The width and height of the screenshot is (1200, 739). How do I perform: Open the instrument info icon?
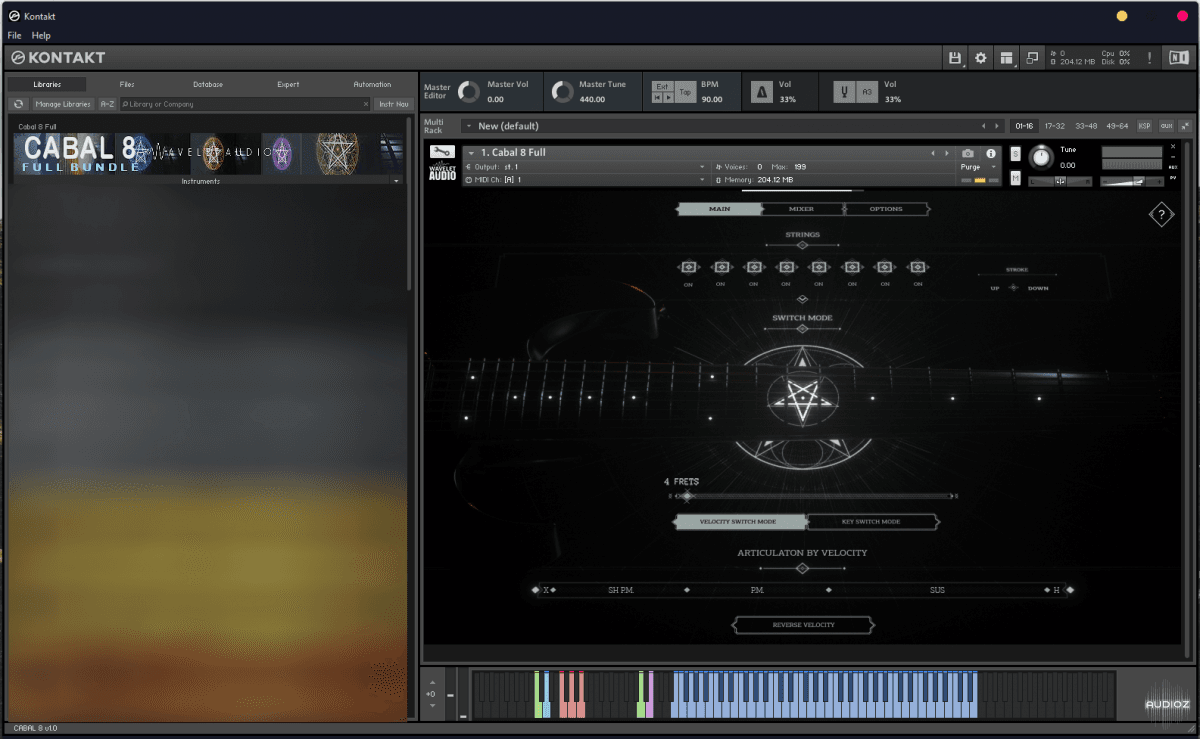tap(991, 154)
